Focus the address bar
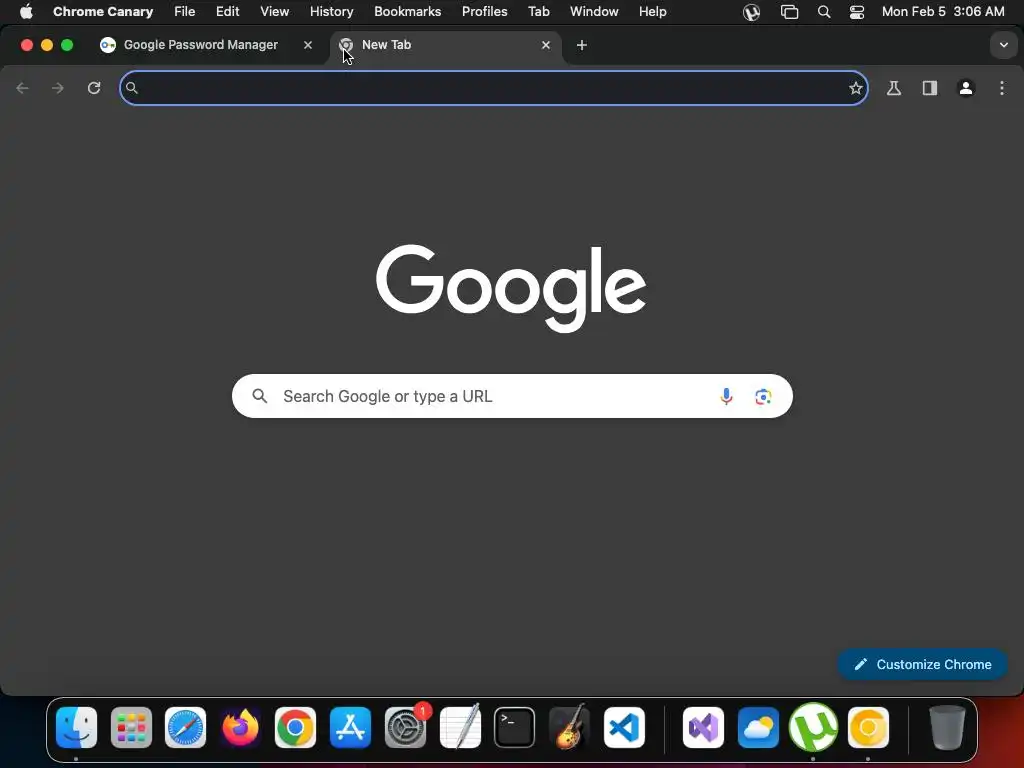Image resolution: width=1024 pixels, height=768 pixels. point(493,88)
